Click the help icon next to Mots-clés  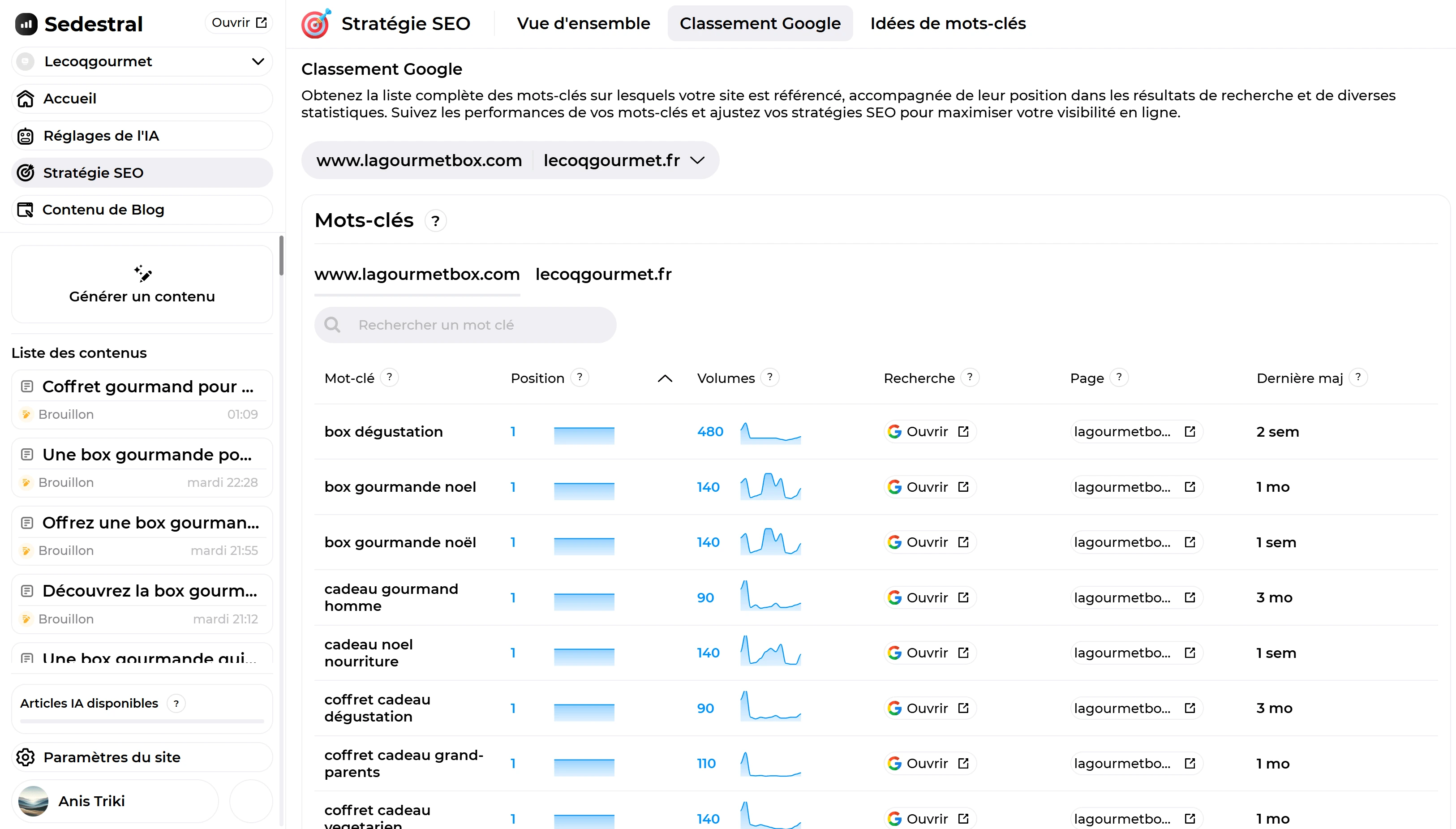435,221
